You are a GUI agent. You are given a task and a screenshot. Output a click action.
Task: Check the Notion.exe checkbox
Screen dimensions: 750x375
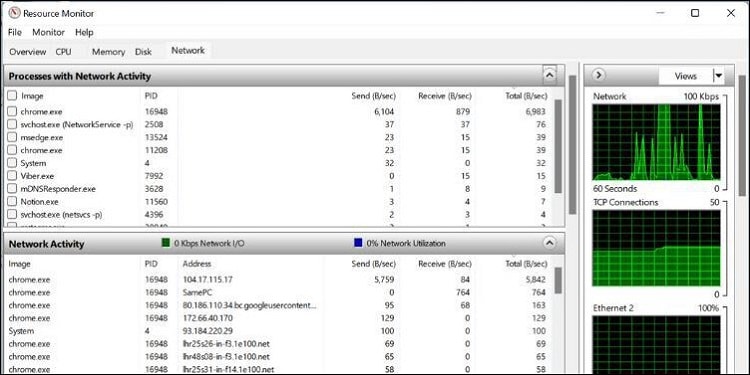pyautogui.click(x=12, y=201)
